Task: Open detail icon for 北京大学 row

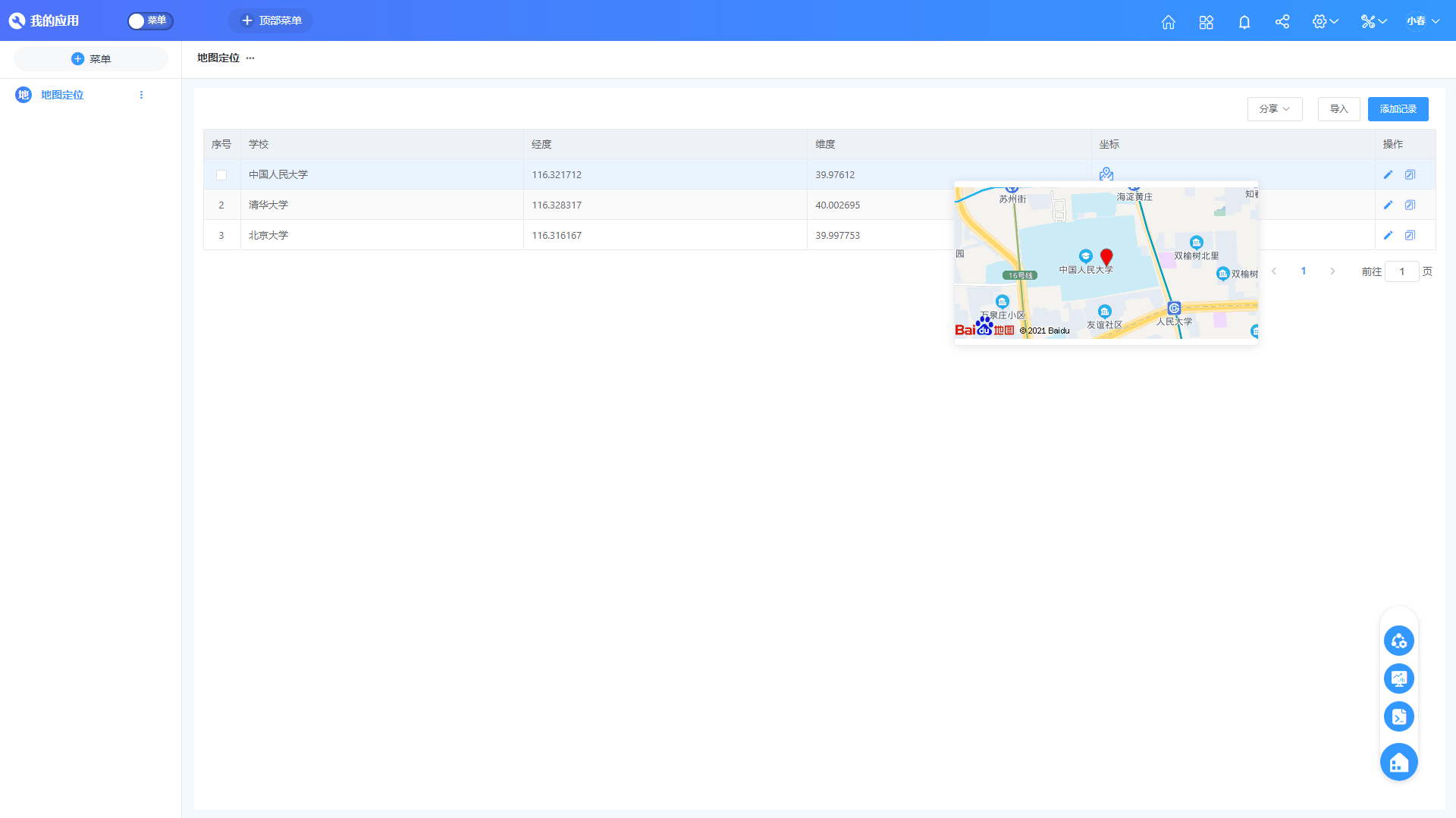Action: pyautogui.click(x=1410, y=235)
